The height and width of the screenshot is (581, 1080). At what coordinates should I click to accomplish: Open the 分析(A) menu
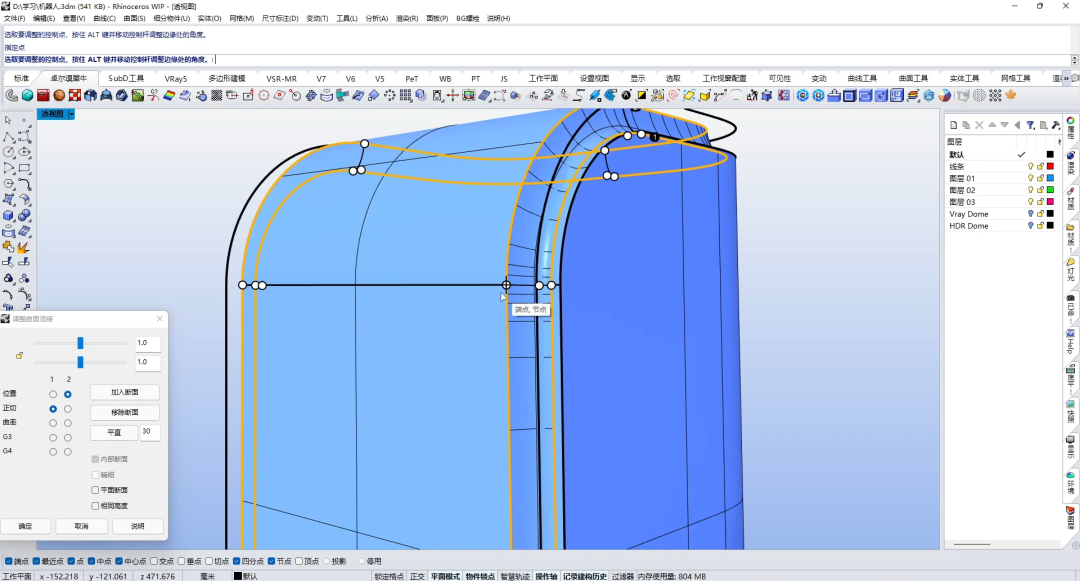click(377, 19)
